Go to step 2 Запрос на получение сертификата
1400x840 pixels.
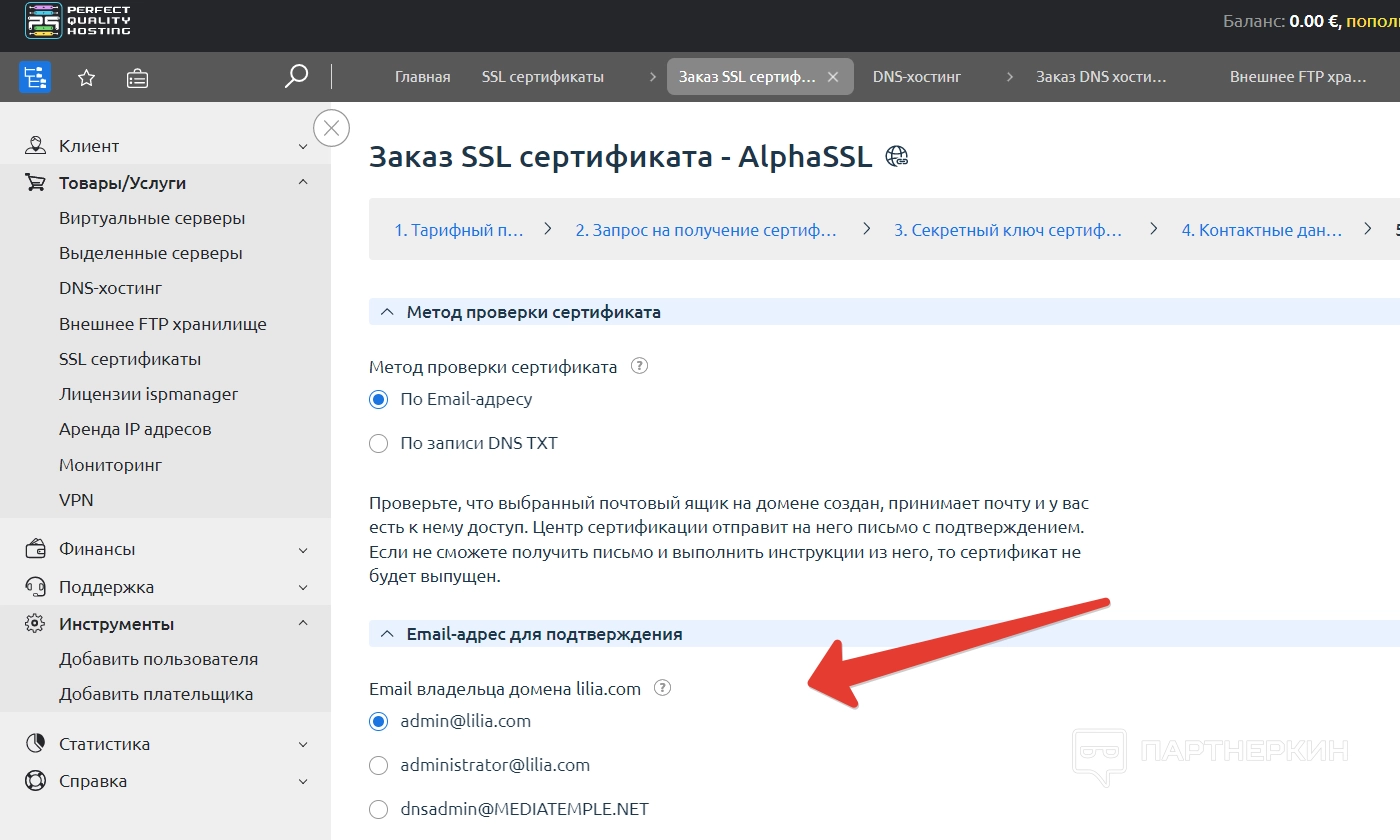tap(706, 230)
